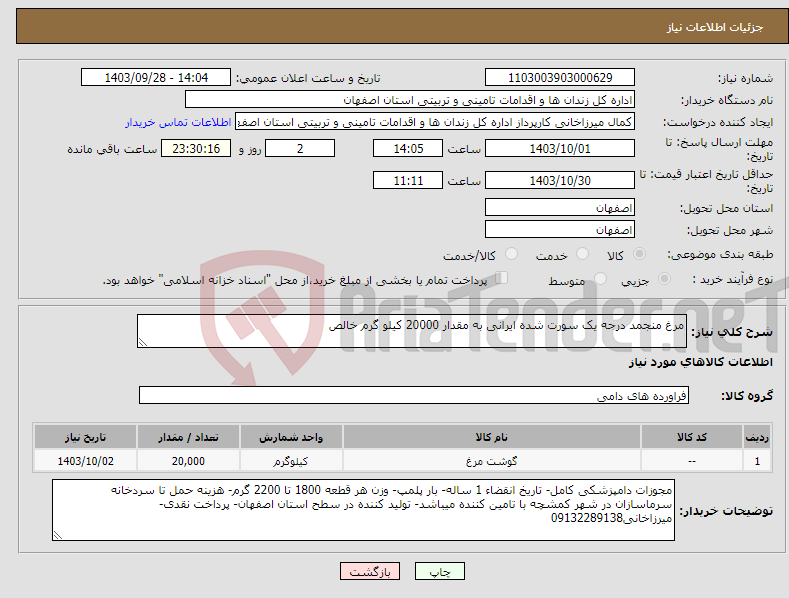Click the کد کالا column header
Image resolution: width=789 pixels, height=598 pixels.
(x=692, y=437)
